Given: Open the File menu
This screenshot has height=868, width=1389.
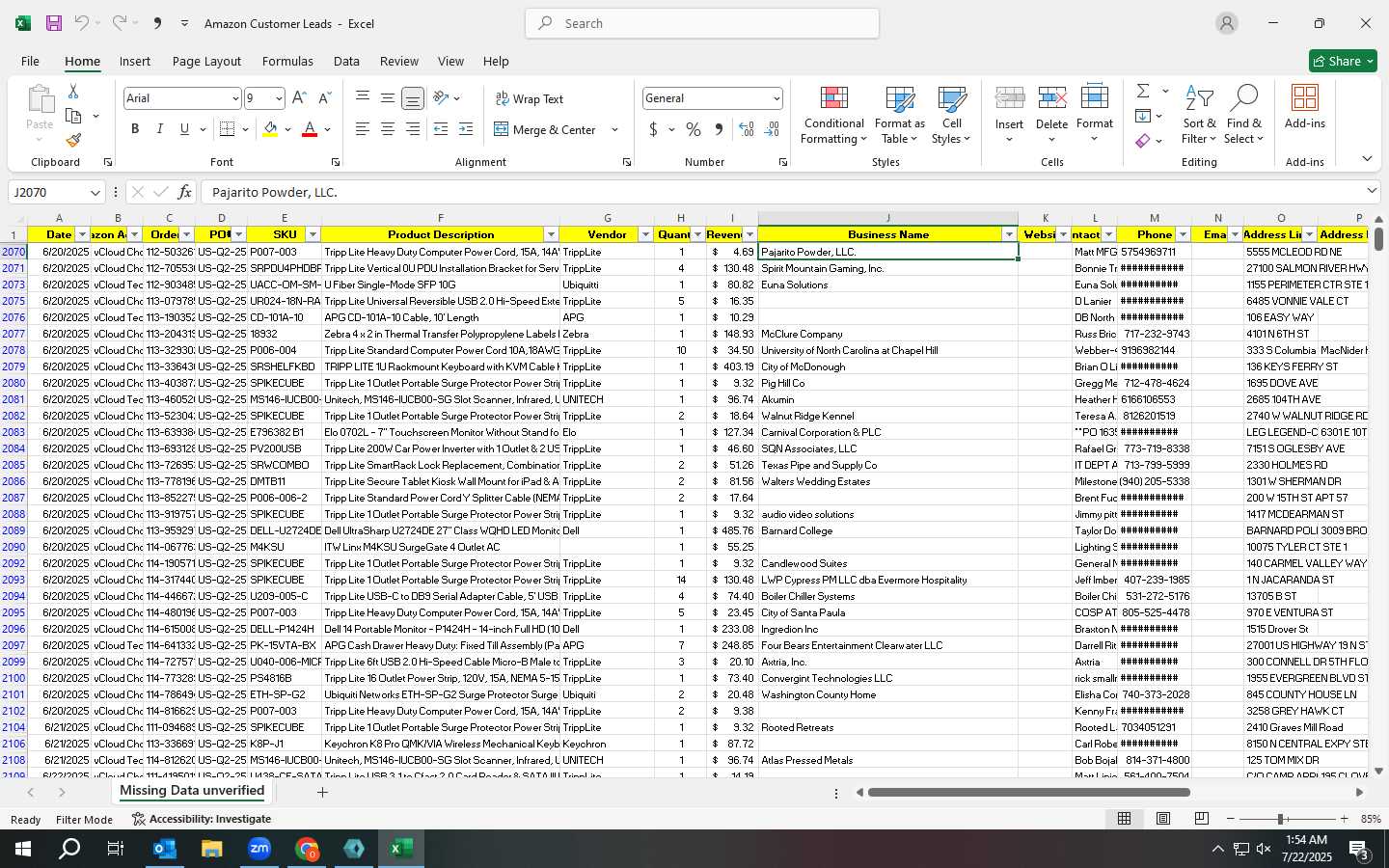Looking at the screenshot, I should (30, 61).
